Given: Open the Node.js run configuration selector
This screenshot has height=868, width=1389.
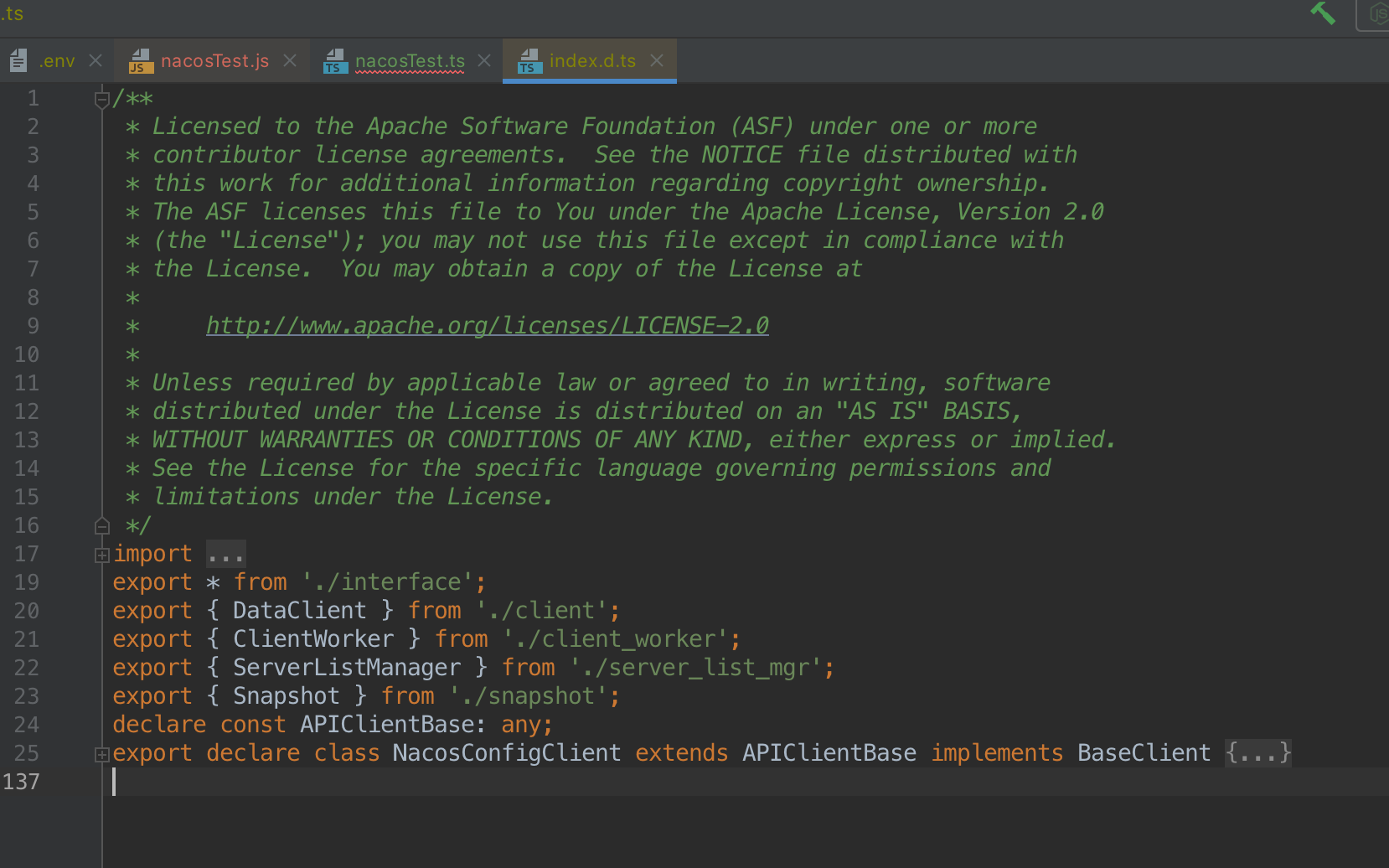Looking at the screenshot, I should coord(1374,13).
